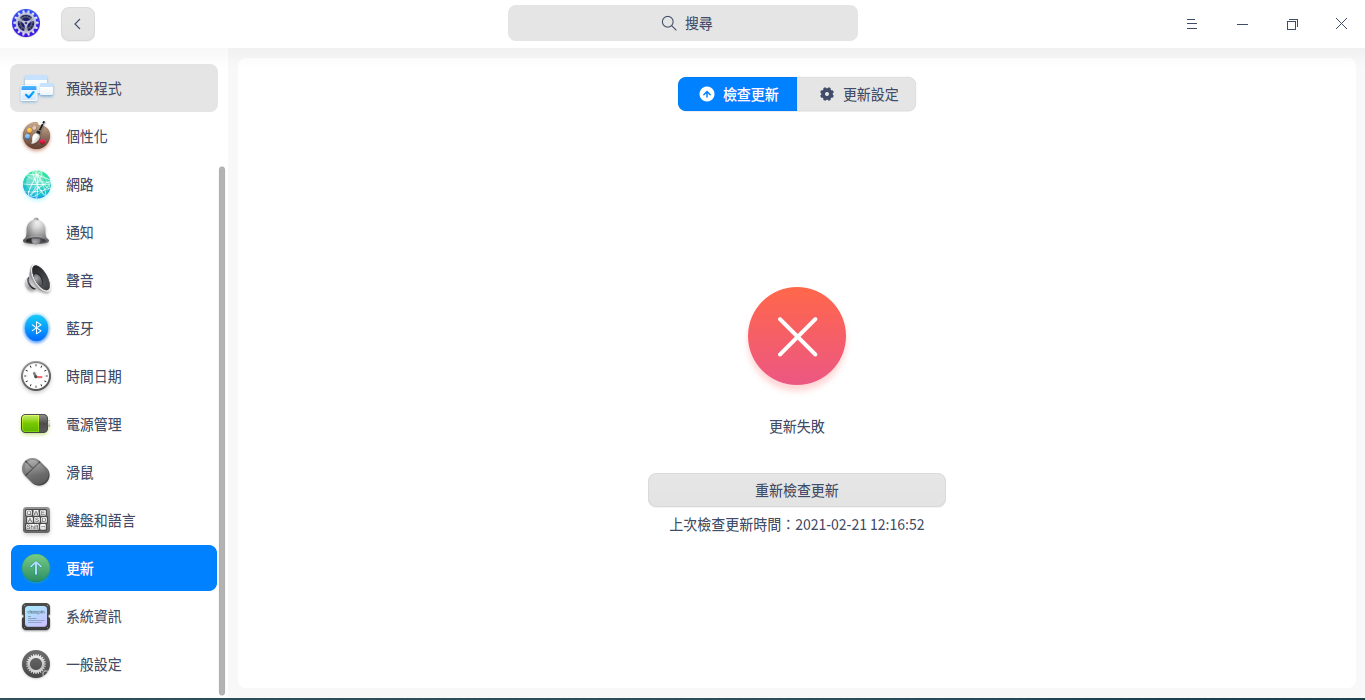Image resolution: width=1365 pixels, height=700 pixels.
Task: Minimize the Control Center window
Action: tap(1242, 24)
